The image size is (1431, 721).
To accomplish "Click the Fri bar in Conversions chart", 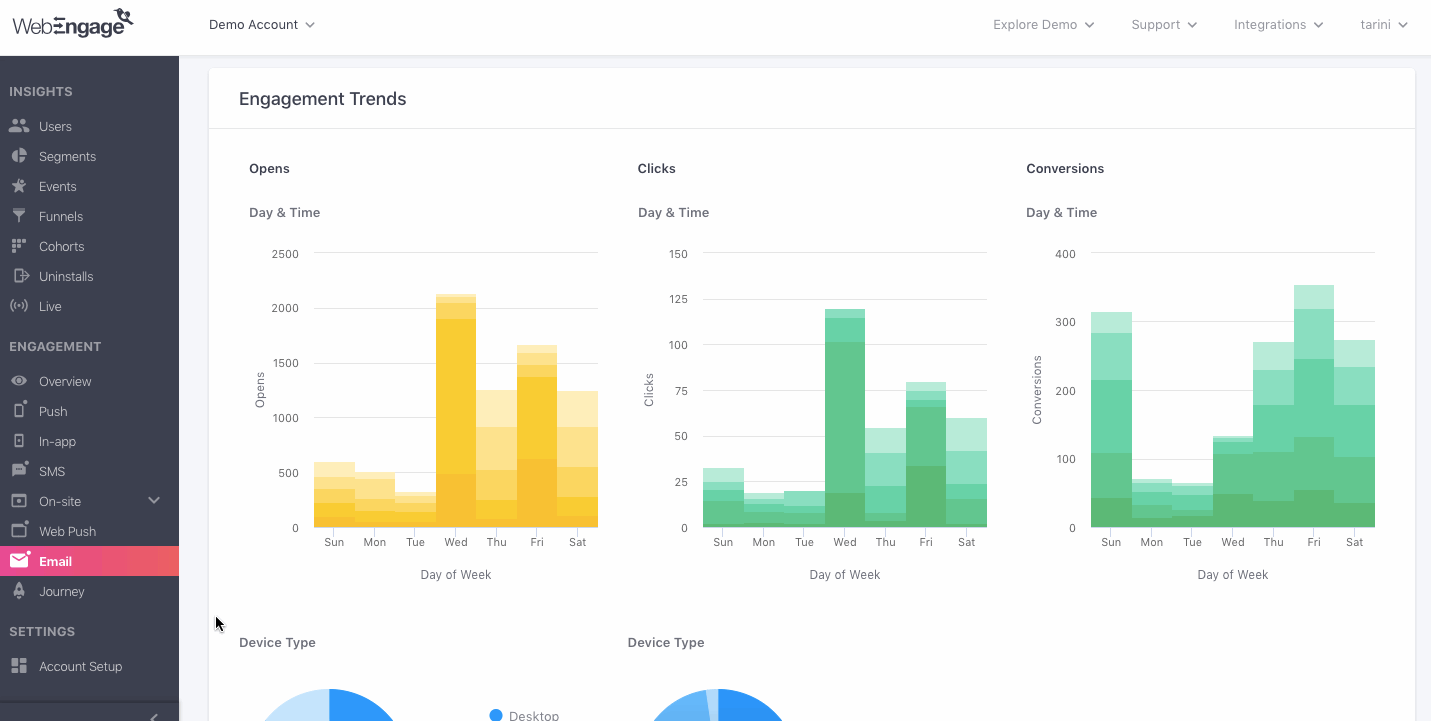I will tap(1314, 406).
